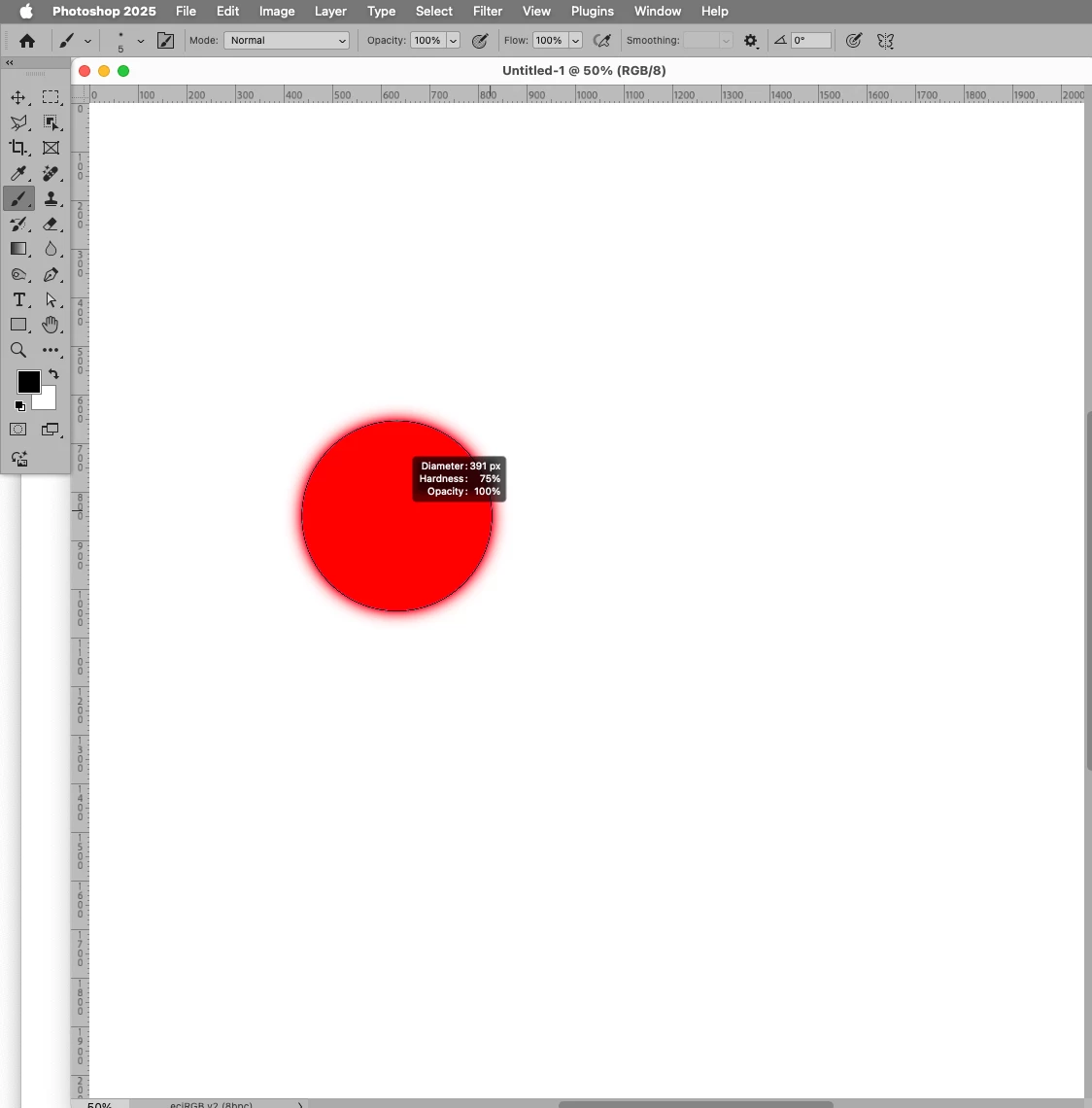
Task: Click the brush angle 0° field
Action: pos(810,40)
